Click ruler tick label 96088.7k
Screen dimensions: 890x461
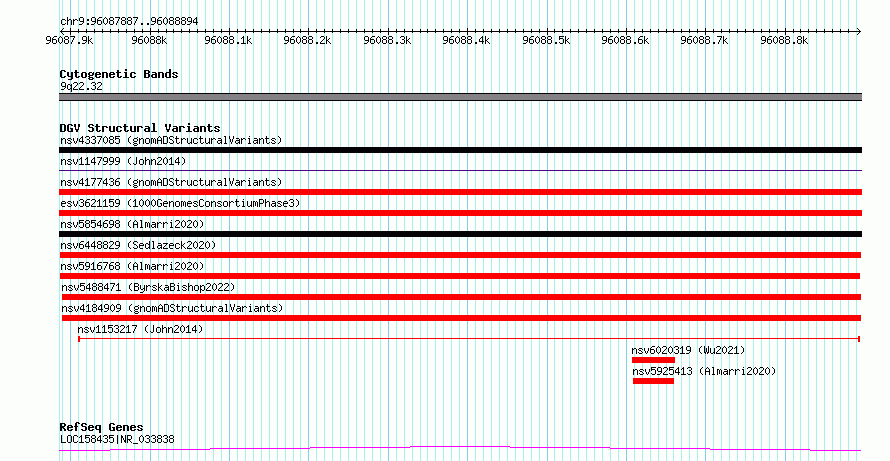[704, 41]
